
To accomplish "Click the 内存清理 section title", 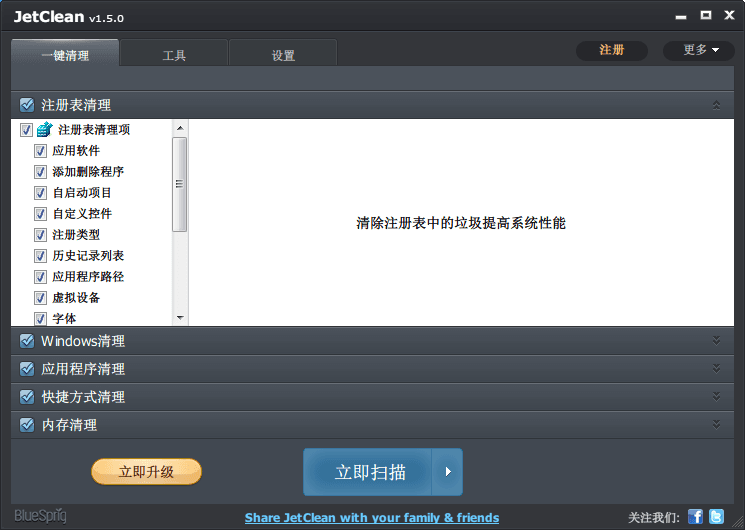I will coord(69,425).
